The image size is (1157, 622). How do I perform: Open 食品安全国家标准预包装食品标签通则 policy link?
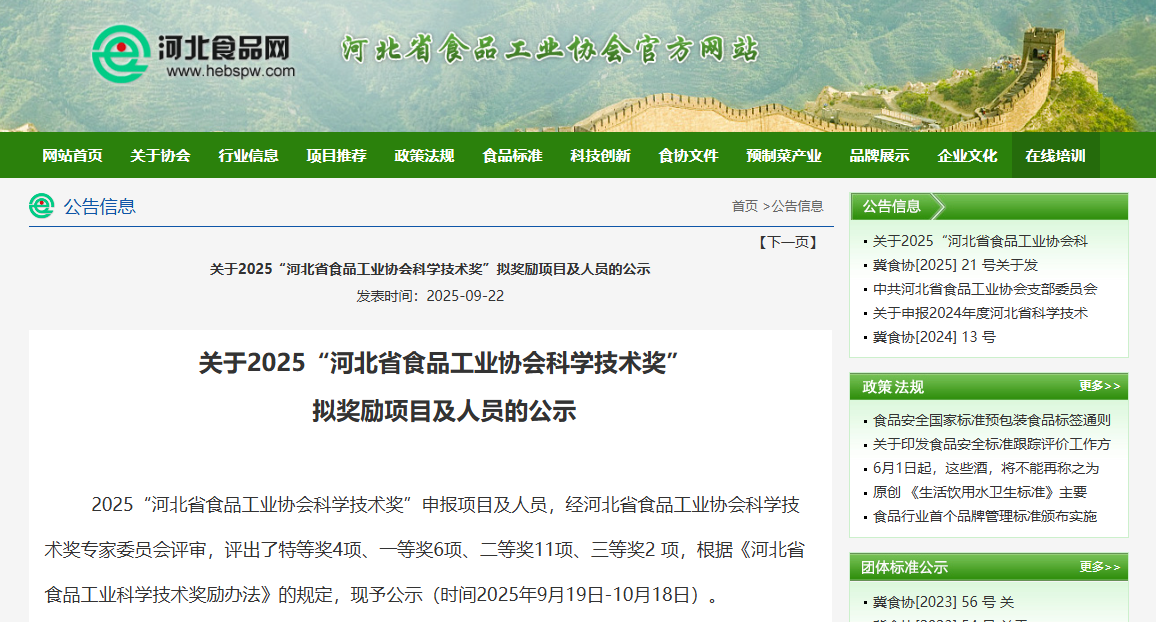tap(991, 420)
